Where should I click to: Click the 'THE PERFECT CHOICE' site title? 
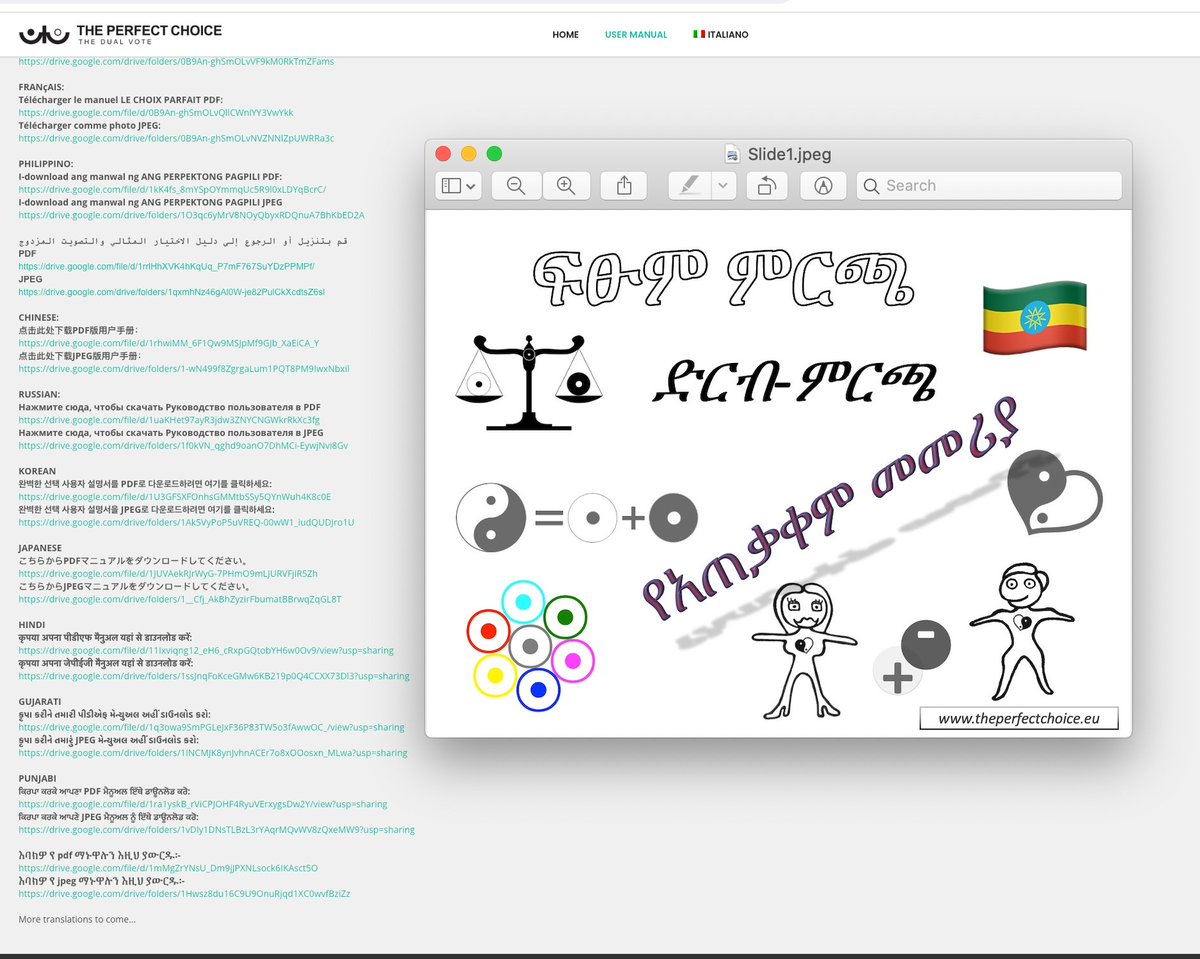click(149, 31)
